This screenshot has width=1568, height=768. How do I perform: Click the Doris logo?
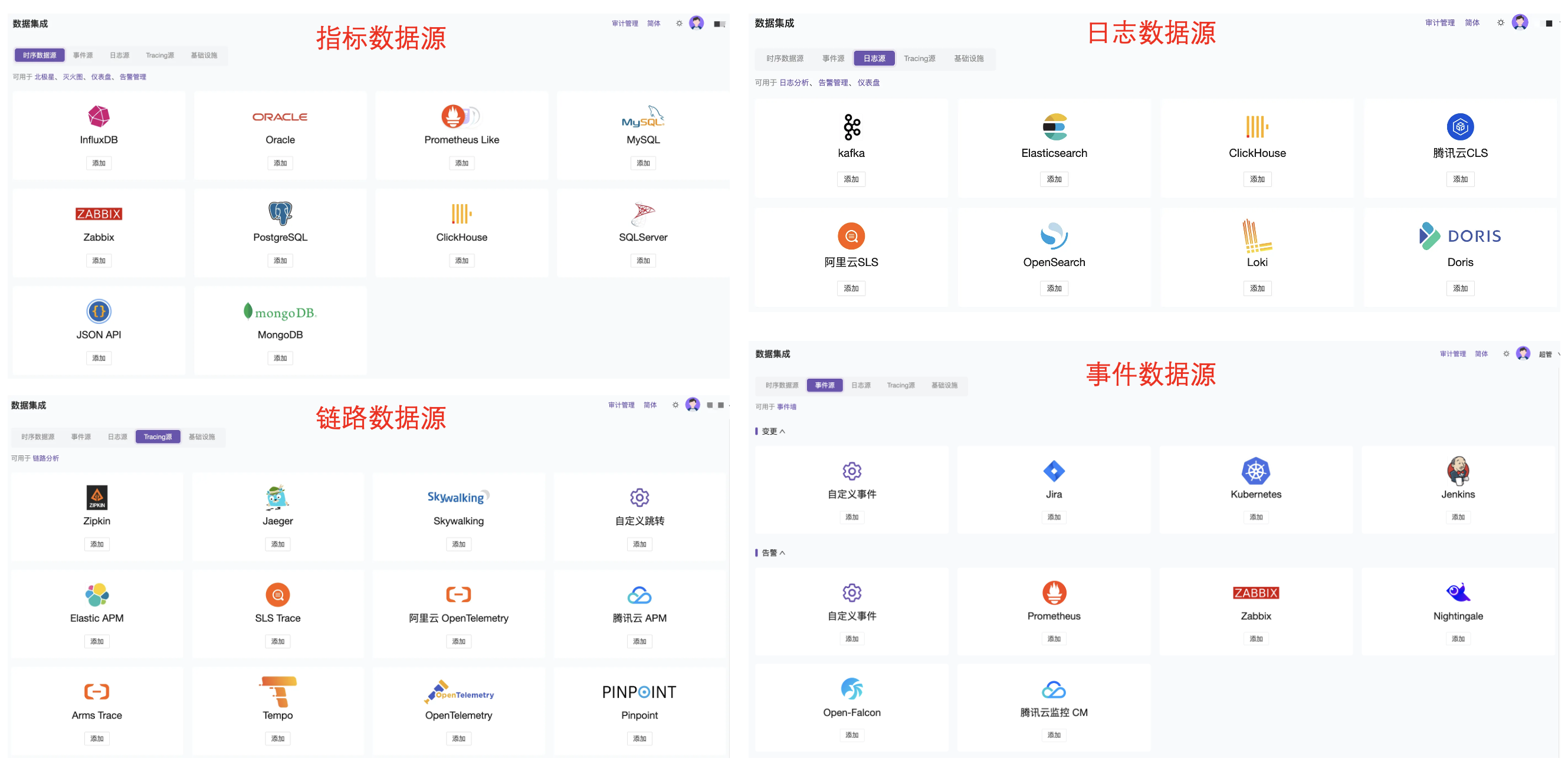(x=1459, y=236)
